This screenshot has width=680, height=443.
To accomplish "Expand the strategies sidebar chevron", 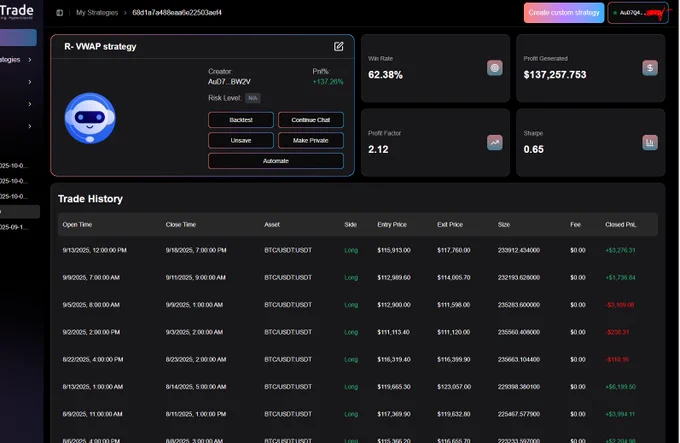I will point(30,59).
